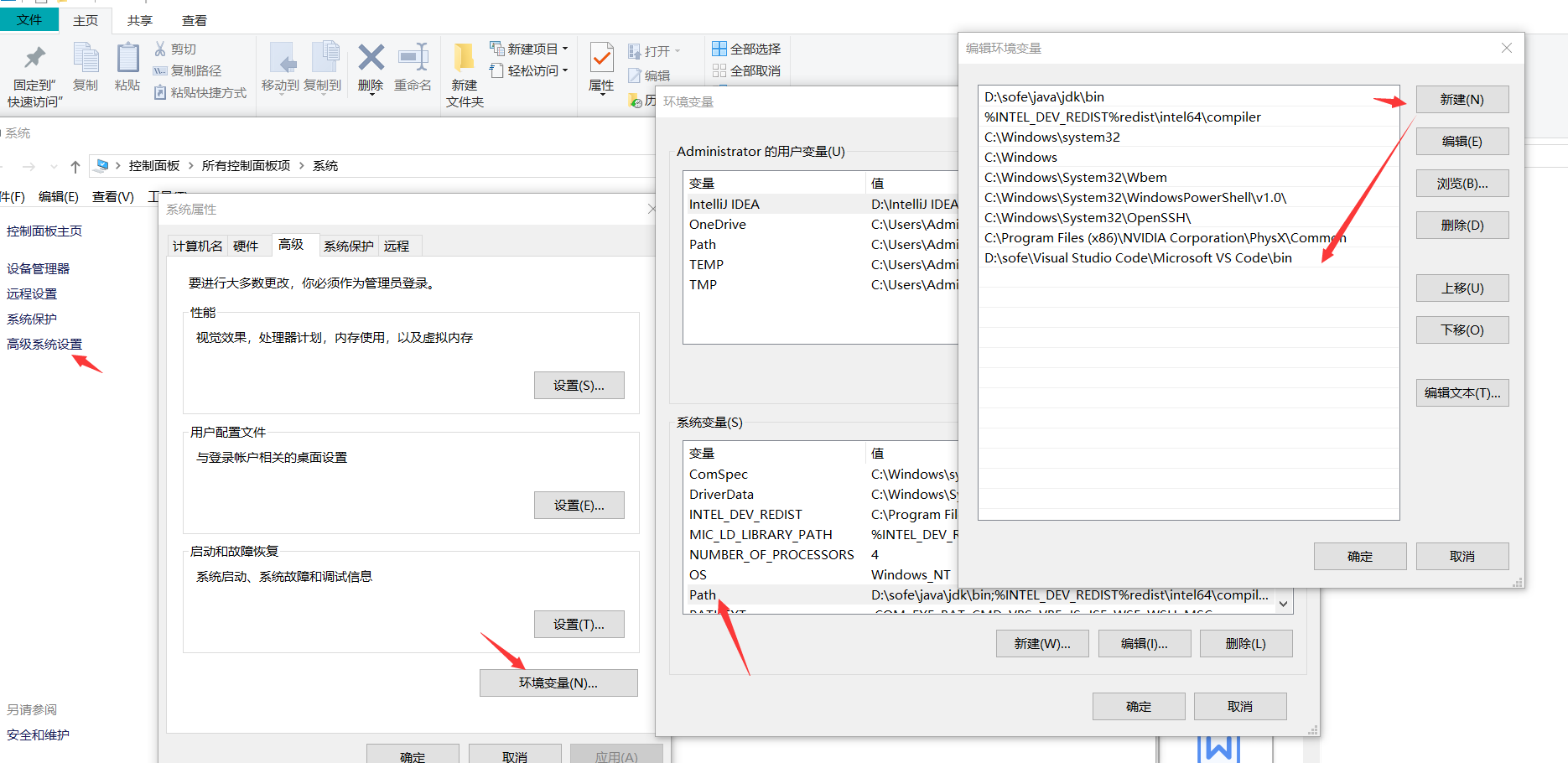Viewport: 1568px width, 763px height.
Task: Click performance 设置(S)... button
Action: pyautogui.click(x=579, y=386)
